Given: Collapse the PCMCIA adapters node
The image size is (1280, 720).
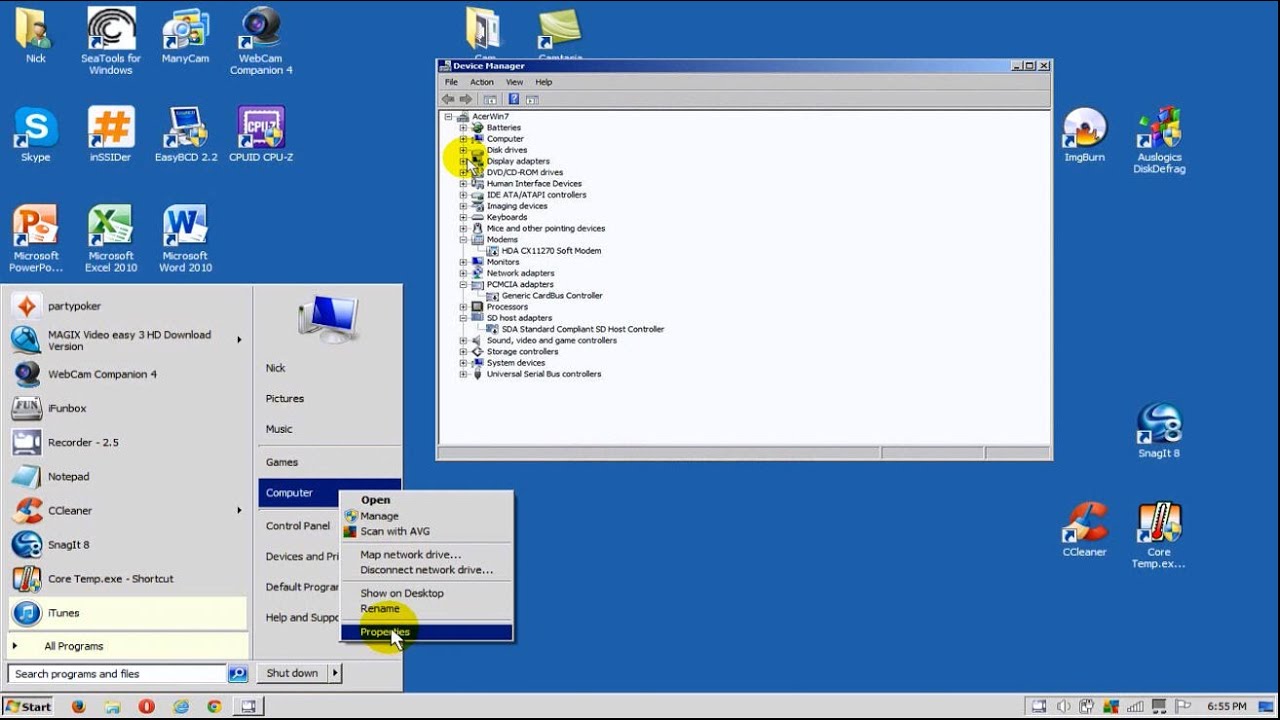Looking at the screenshot, I should [x=463, y=284].
